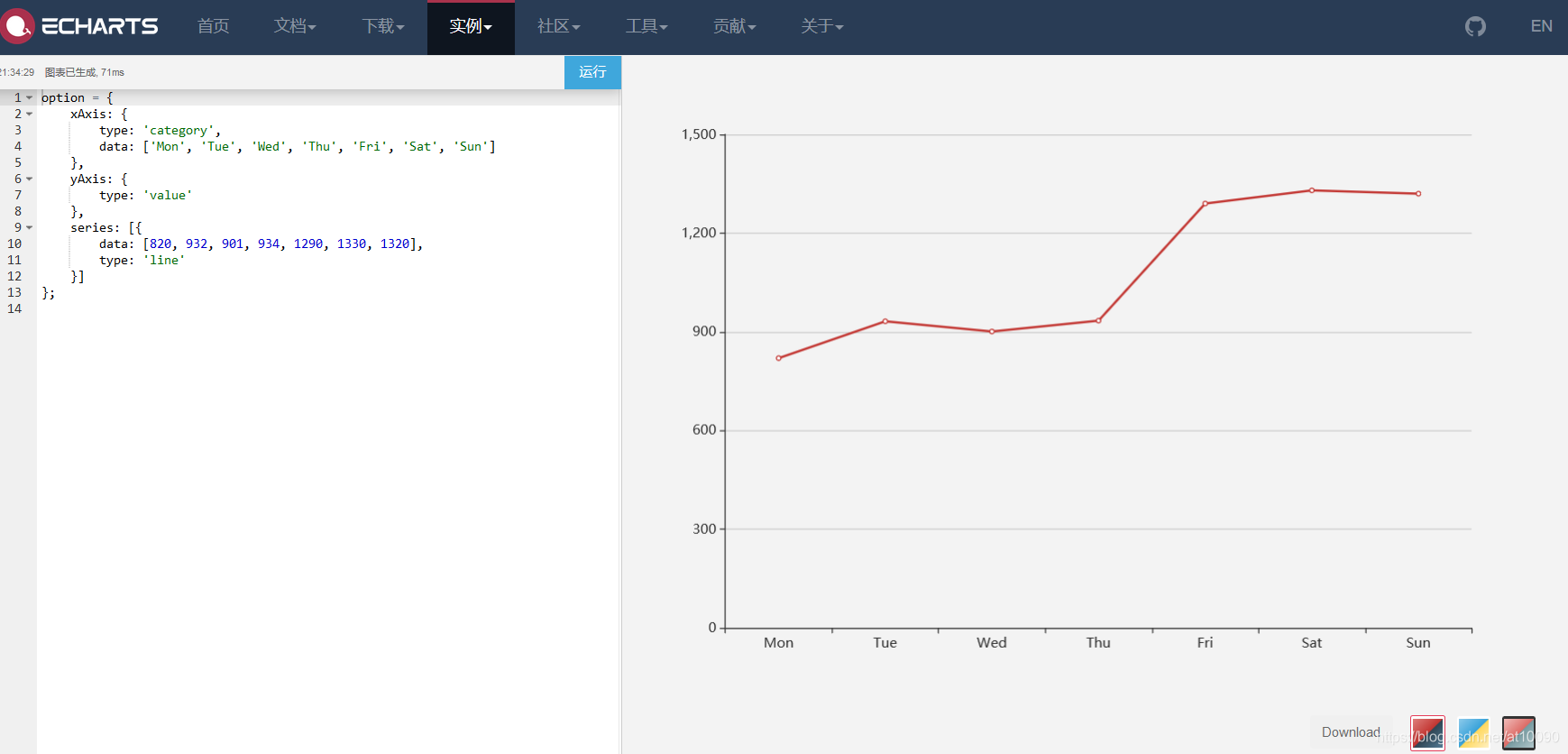
Task: Click the Fri x-axis label
Action: pos(1205,642)
